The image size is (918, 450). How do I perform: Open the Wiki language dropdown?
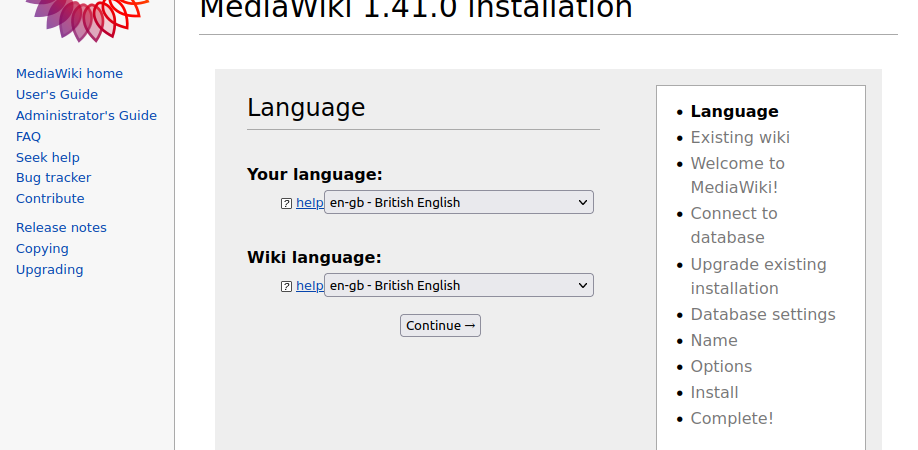458,285
